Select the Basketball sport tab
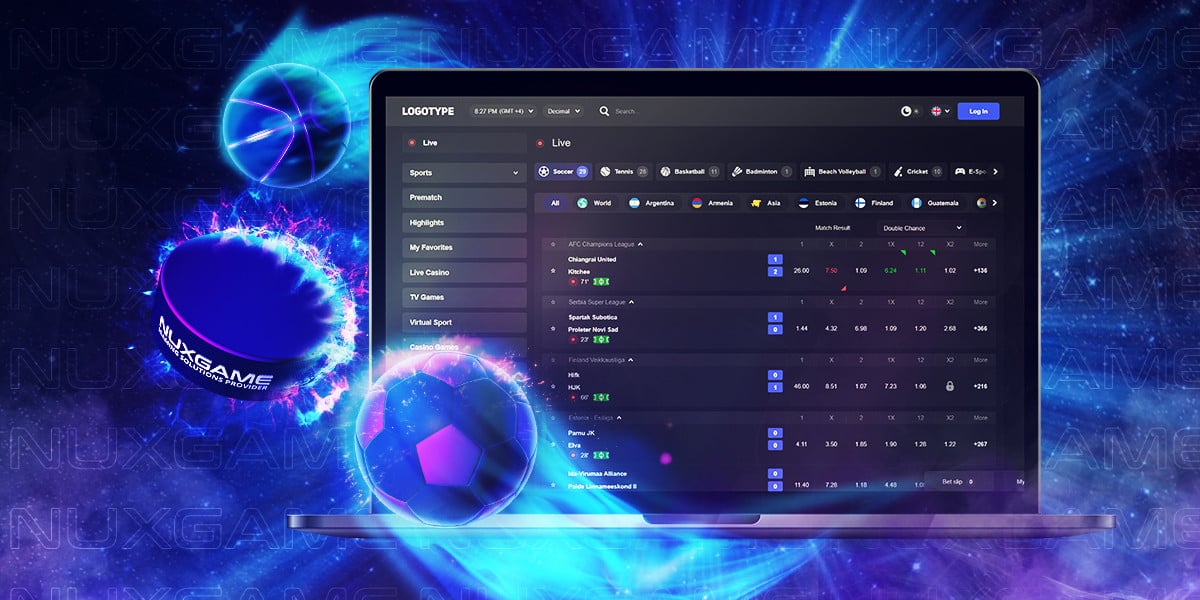This screenshot has width=1200, height=600. tap(689, 172)
